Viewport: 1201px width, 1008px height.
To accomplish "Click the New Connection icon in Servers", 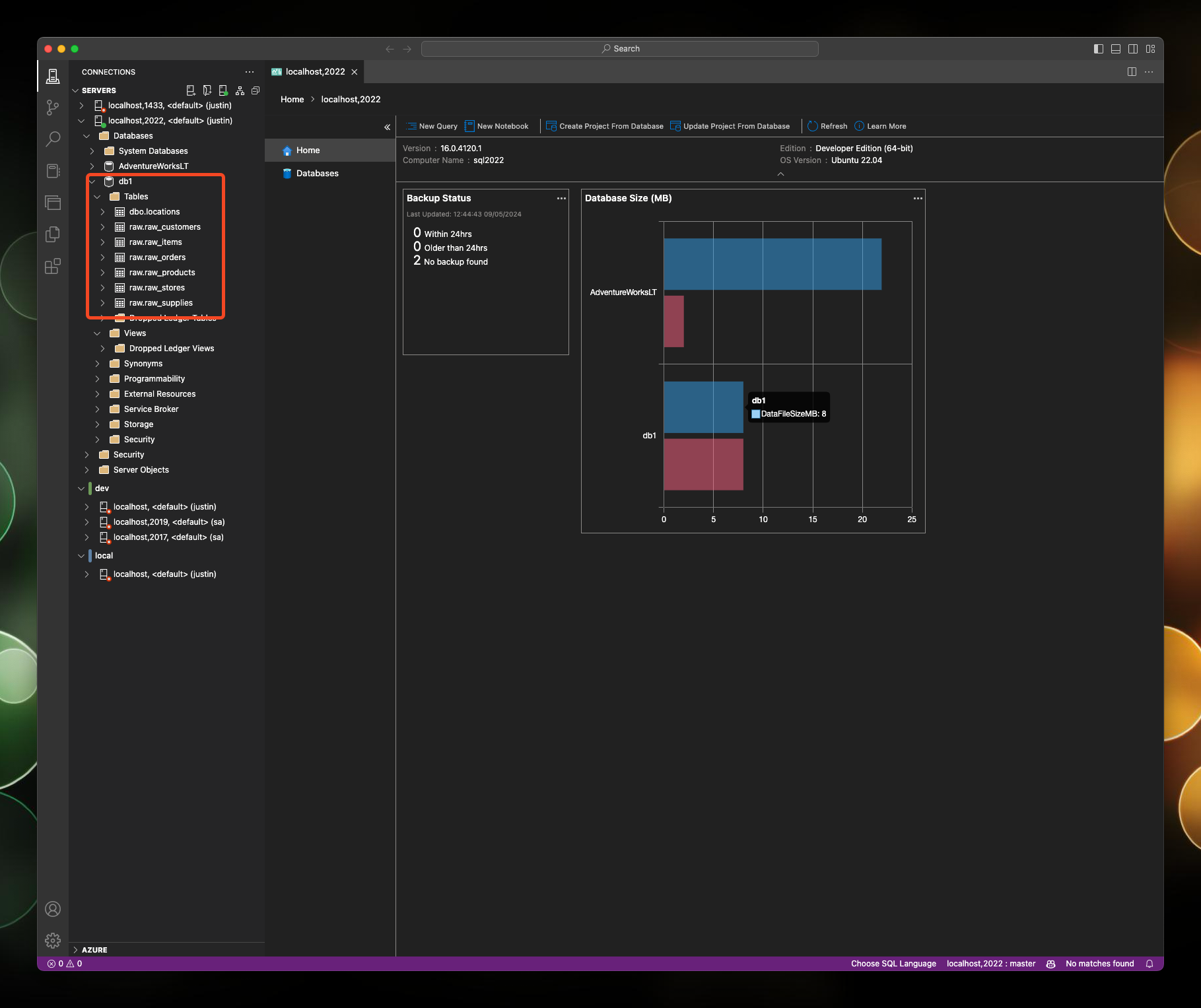I will (191, 90).
